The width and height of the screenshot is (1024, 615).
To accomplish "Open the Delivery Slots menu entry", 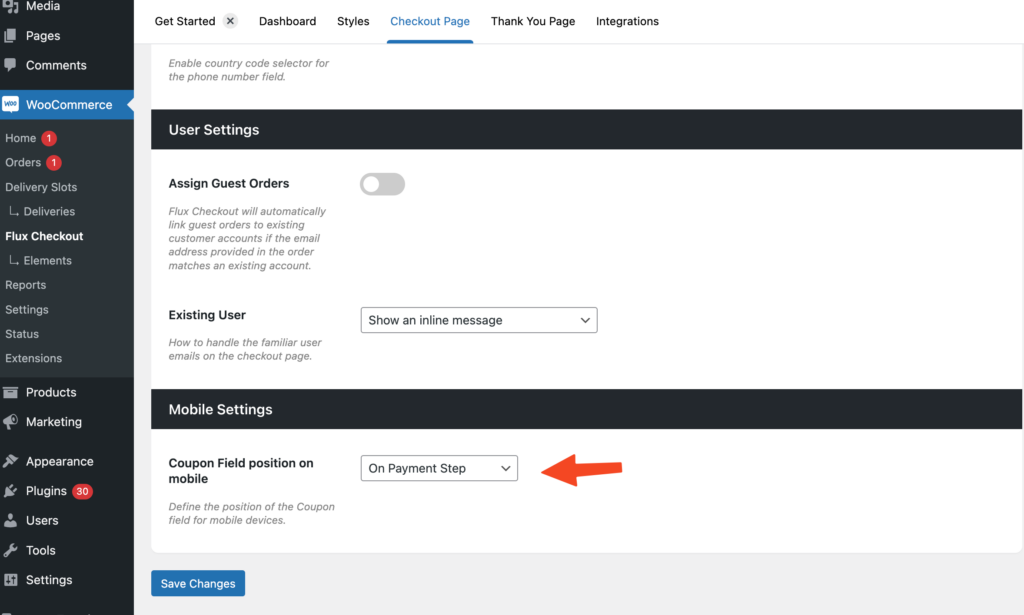I will pos(42,187).
